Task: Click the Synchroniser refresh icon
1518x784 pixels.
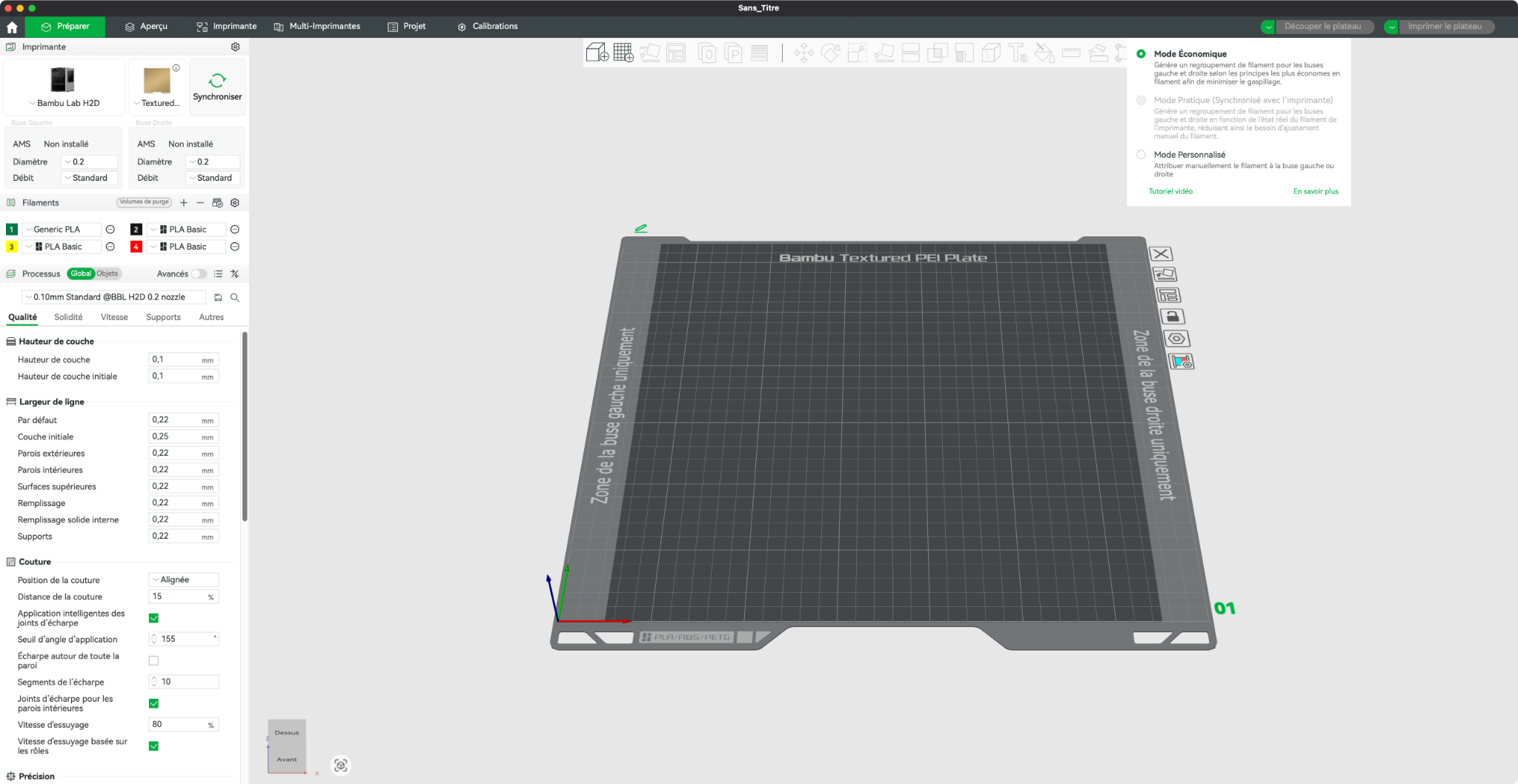Action: (x=217, y=80)
